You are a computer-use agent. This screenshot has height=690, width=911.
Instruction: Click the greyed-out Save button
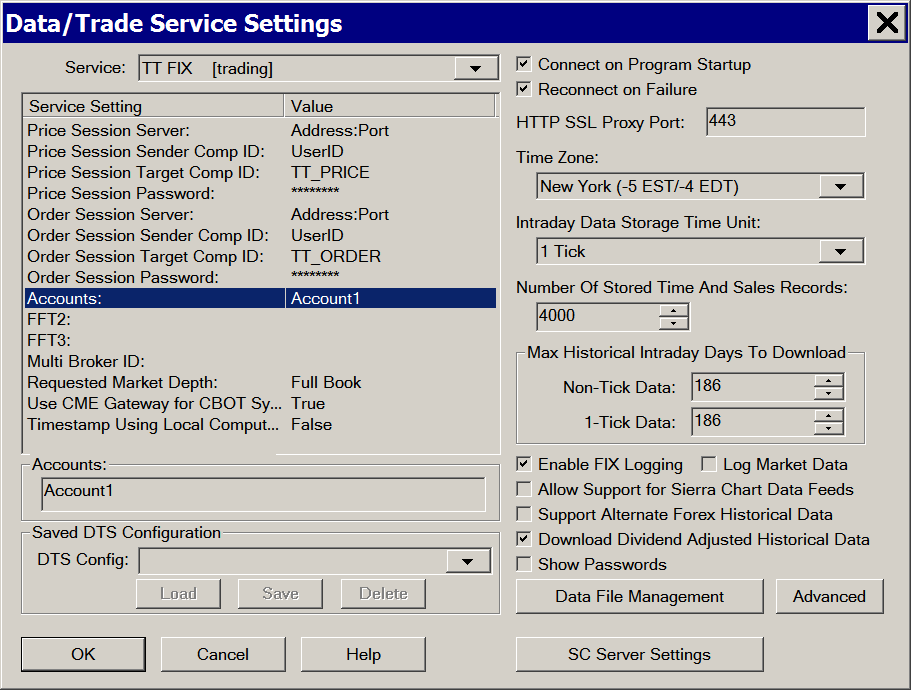(x=280, y=594)
